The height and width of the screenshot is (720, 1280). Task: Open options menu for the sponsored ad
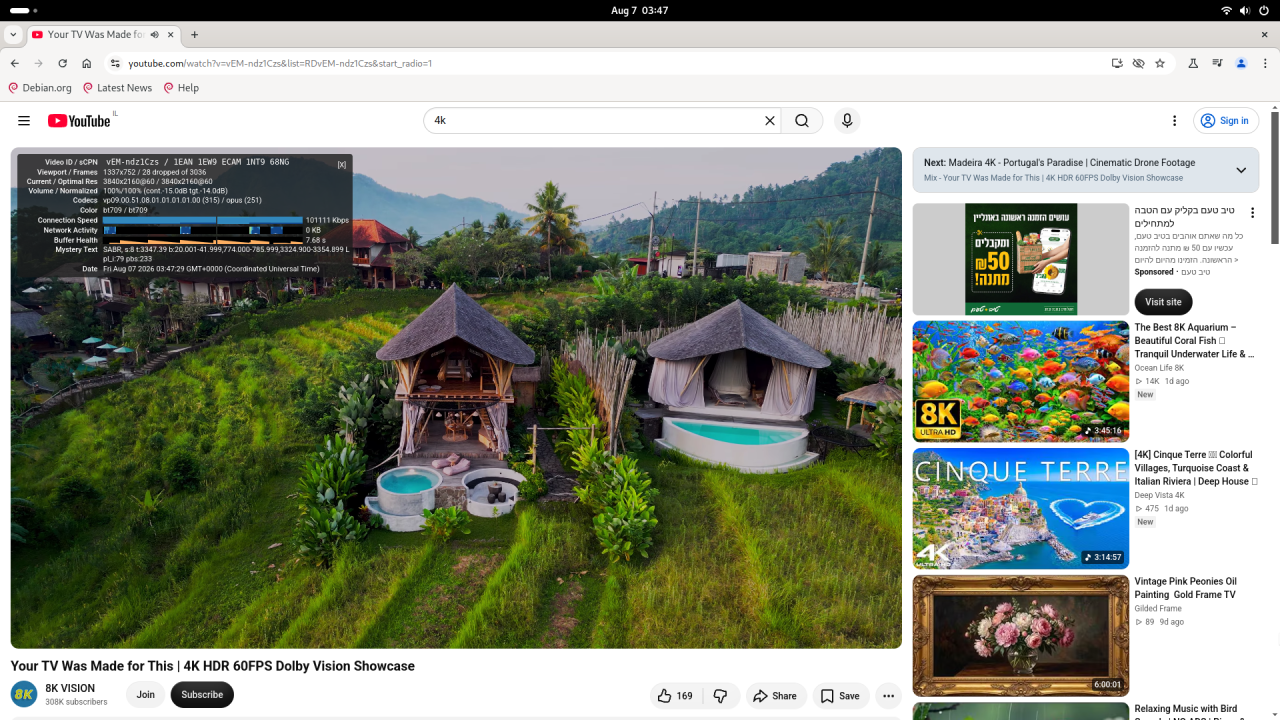[x=1252, y=213]
